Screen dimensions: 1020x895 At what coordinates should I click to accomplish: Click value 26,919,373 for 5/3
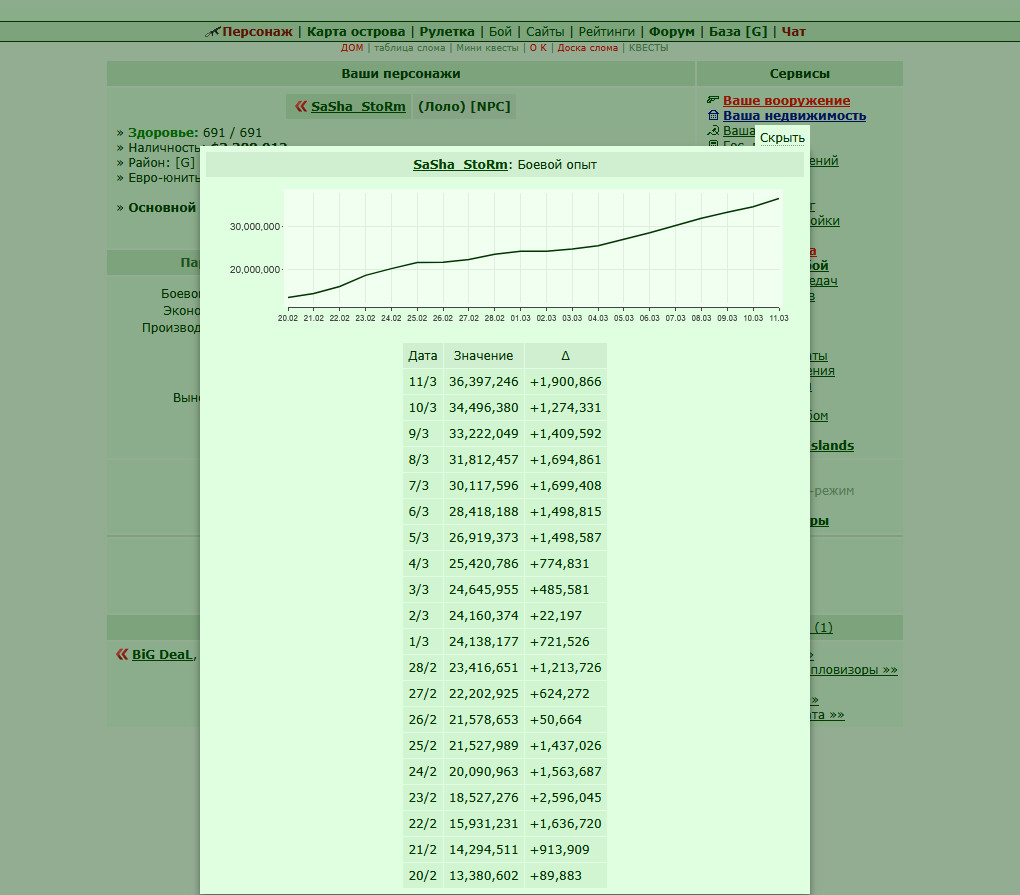click(x=483, y=538)
